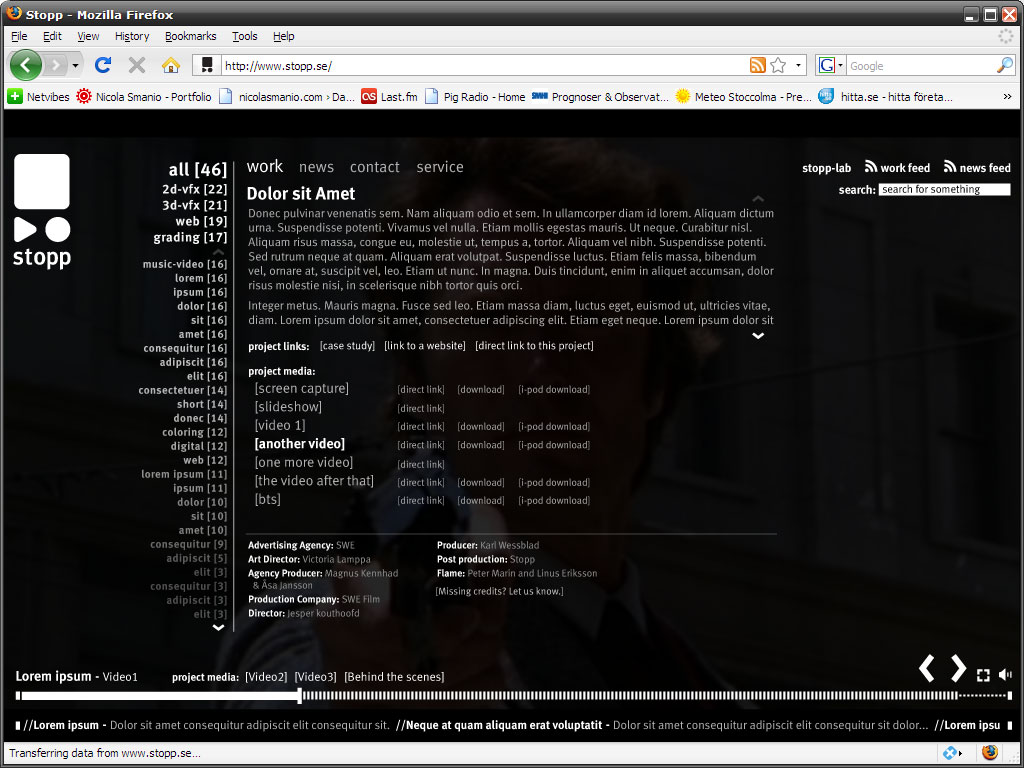This screenshot has height=768, width=1024.
Task: Switch to [Video2] in player bar
Action: [x=266, y=677]
